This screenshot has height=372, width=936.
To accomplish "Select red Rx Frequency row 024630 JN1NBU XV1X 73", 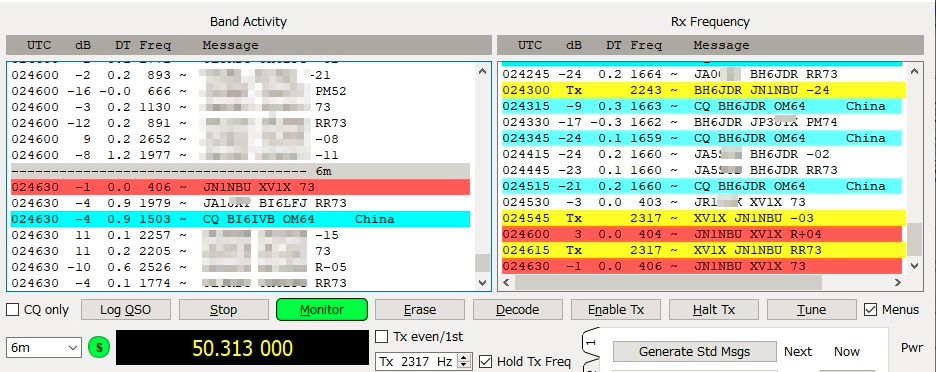I will pyautogui.click(x=701, y=266).
